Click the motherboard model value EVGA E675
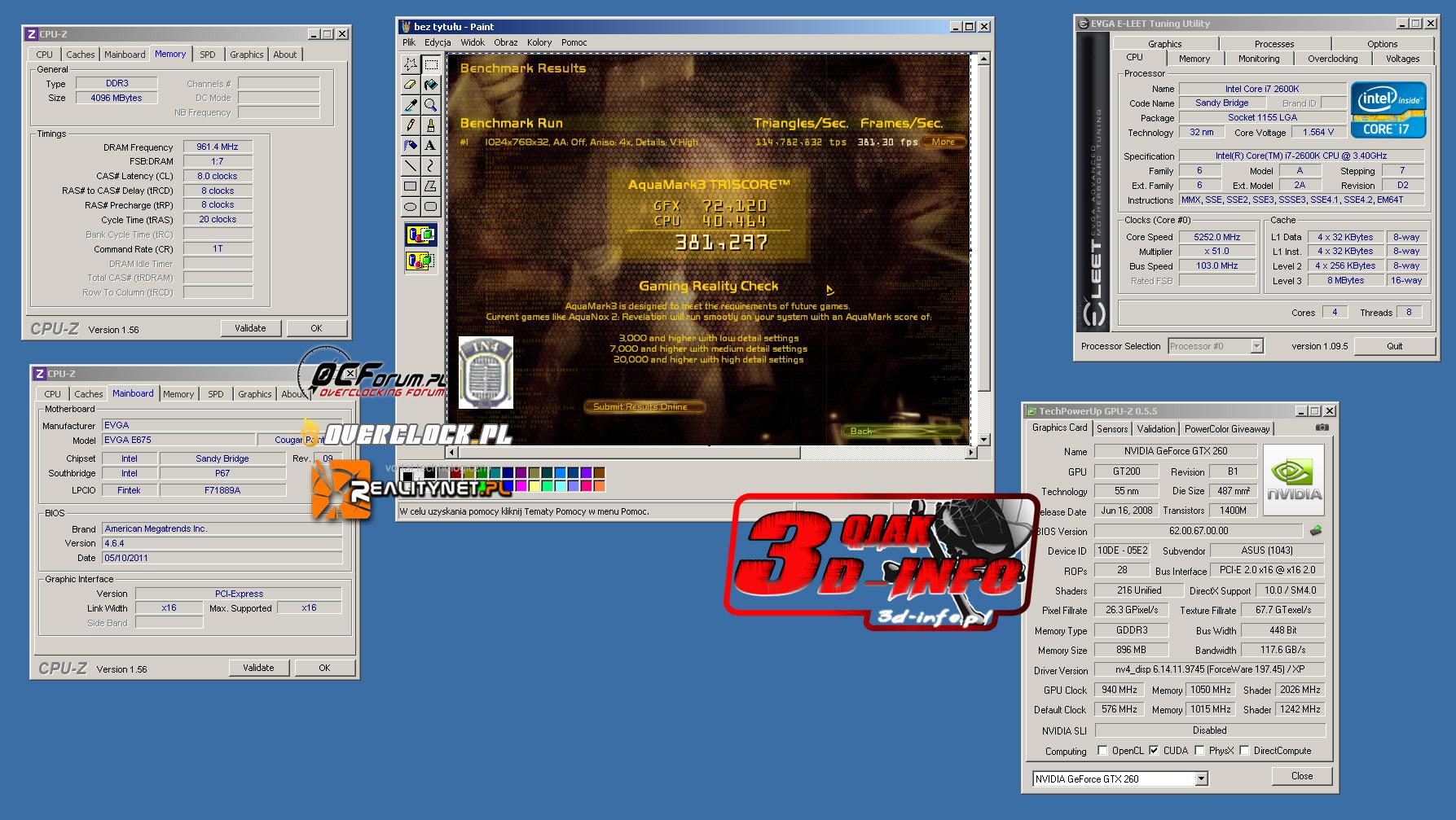The height and width of the screenshot is (820, 1456). pos(178,440)
